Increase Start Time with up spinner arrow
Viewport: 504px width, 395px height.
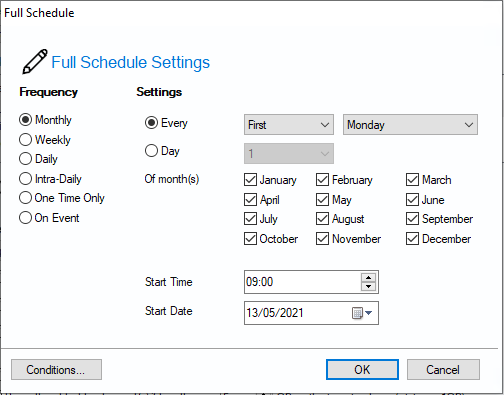click(x=368, y=278)
